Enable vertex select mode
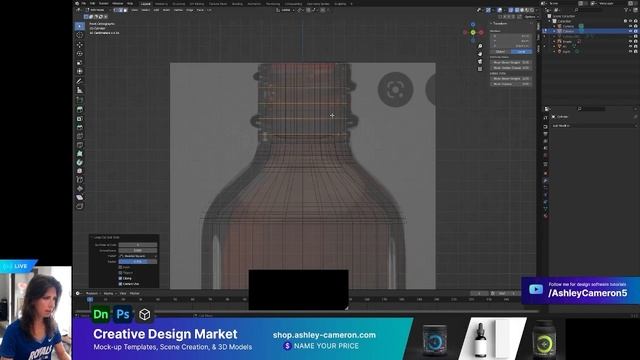The image size is (640, 360). point(116,10)
